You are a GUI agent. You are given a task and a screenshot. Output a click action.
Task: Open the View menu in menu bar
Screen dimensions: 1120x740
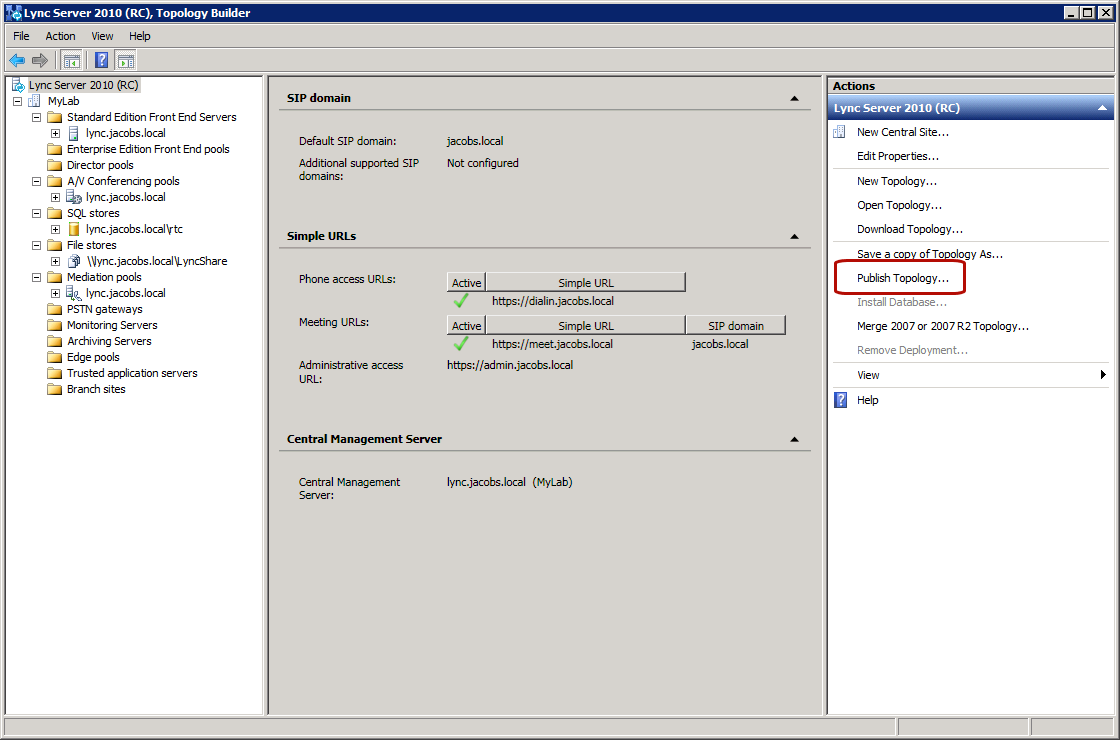point(102,36)
